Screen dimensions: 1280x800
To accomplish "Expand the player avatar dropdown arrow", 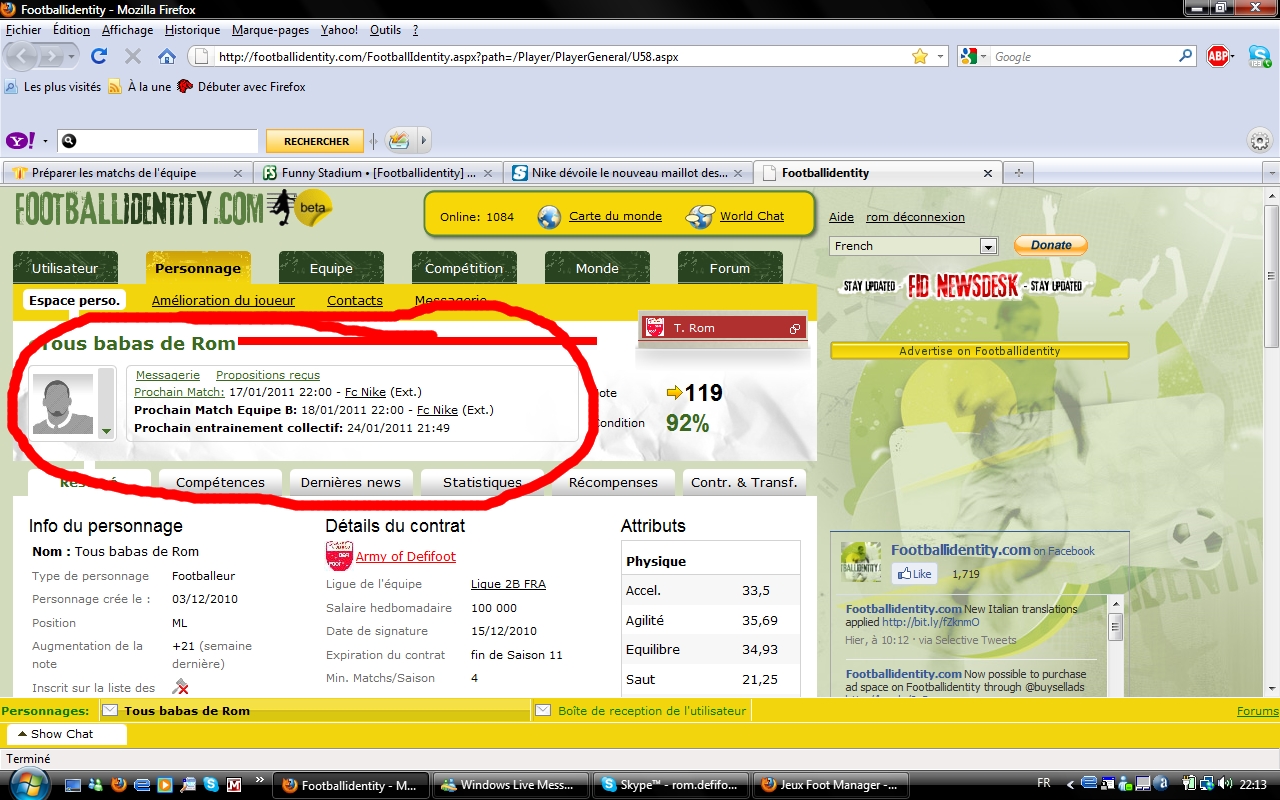I will 107,432.
